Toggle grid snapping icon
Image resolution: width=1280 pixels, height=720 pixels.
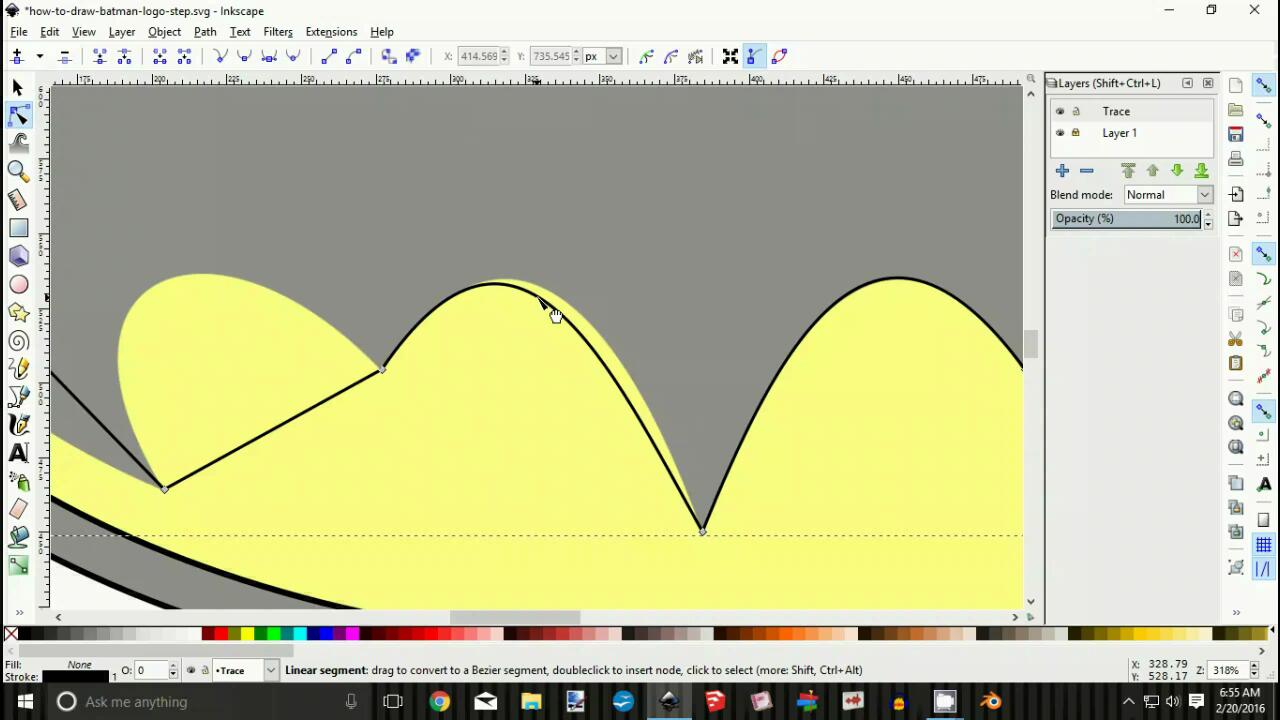[1264, 545]
